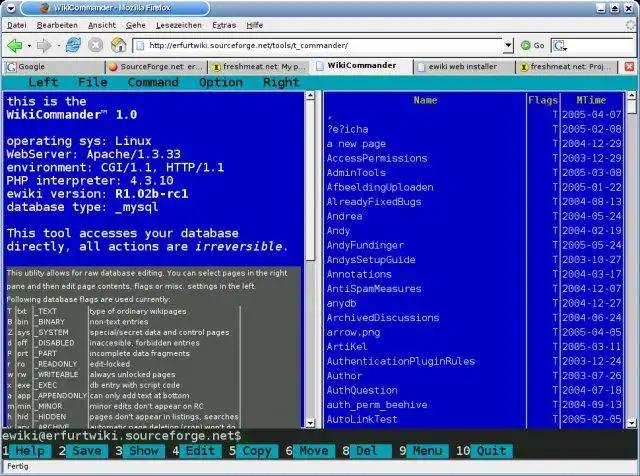Select the auth_perm_beehive entry
The width and height of the screenshot is (640, 476).
tap(377, 405)
